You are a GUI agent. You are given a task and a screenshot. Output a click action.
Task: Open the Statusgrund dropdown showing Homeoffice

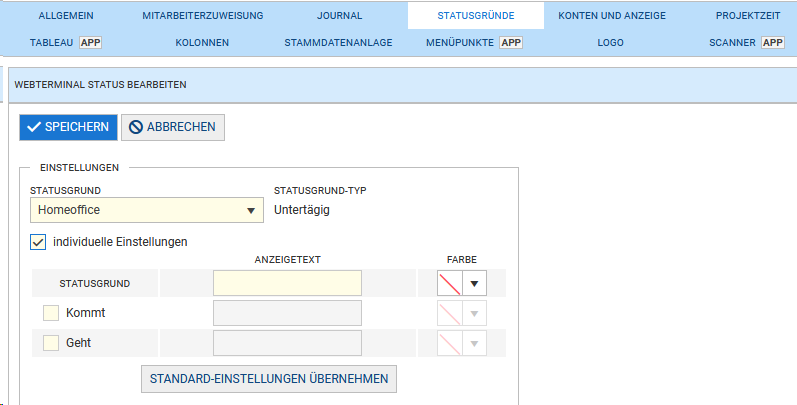point(146,210)
